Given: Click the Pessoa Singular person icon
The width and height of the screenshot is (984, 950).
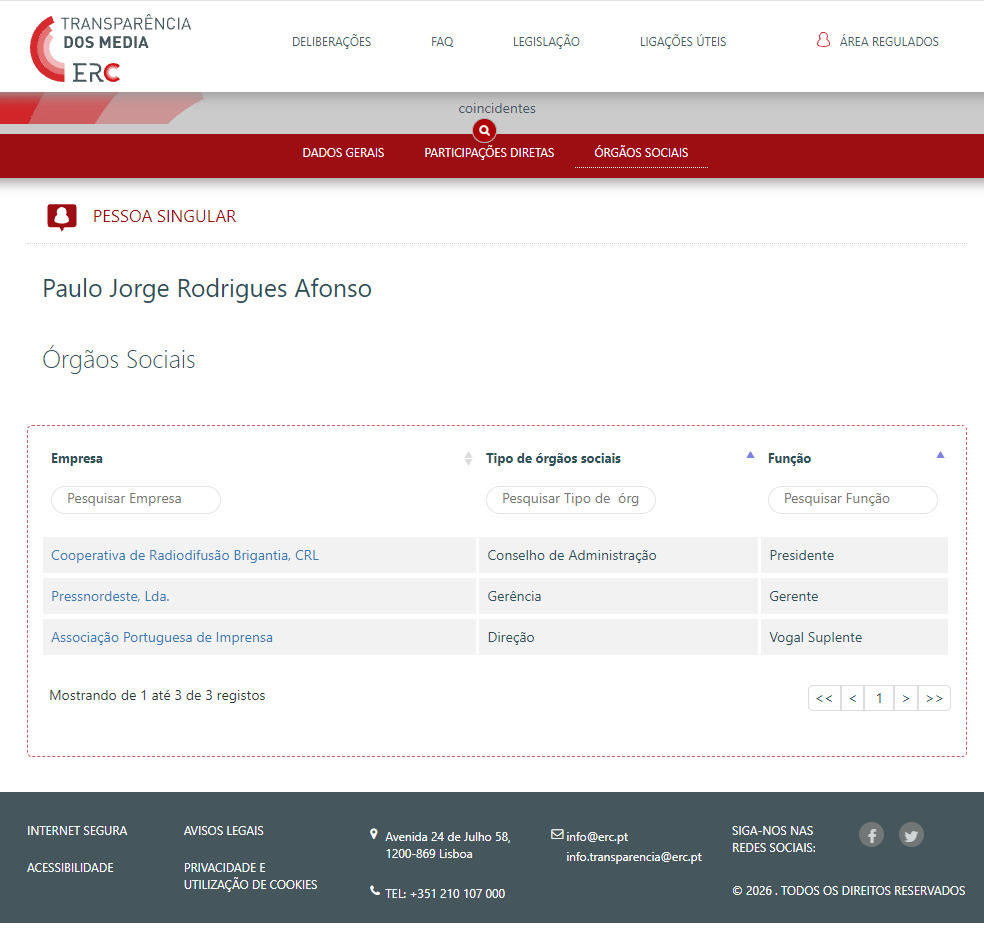Looking at the screenshot, I should coord(62,216).
